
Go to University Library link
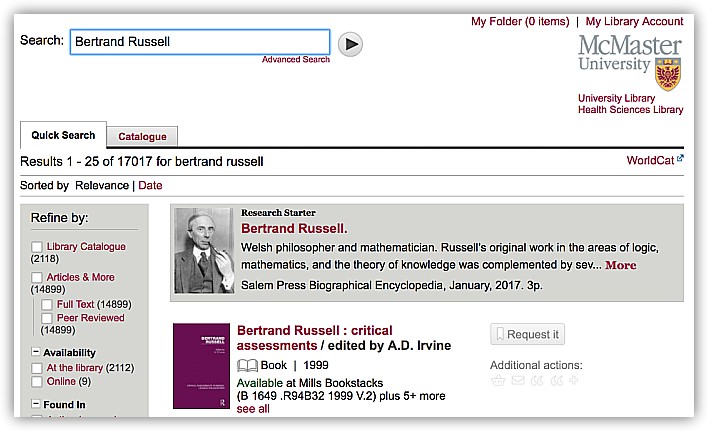click(x=616, y=98)
